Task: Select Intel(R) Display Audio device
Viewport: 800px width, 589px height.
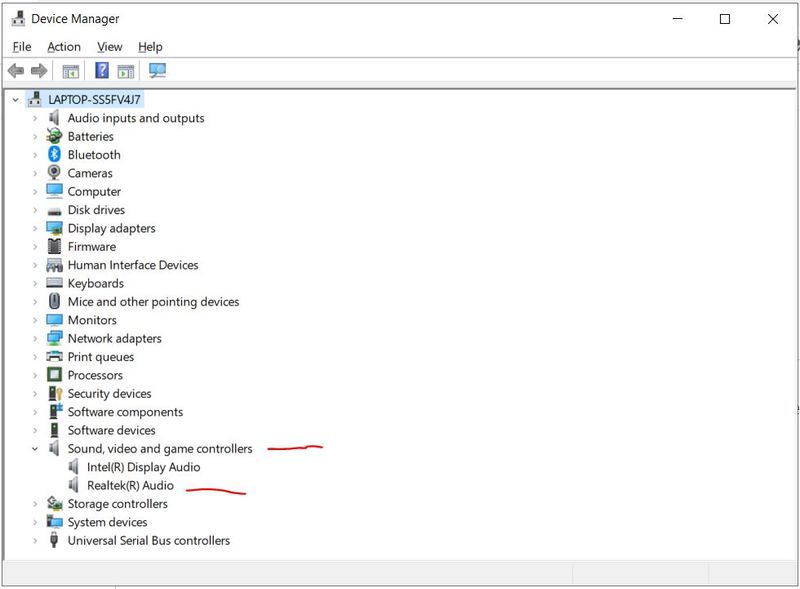Action: (x=143, y=467)
